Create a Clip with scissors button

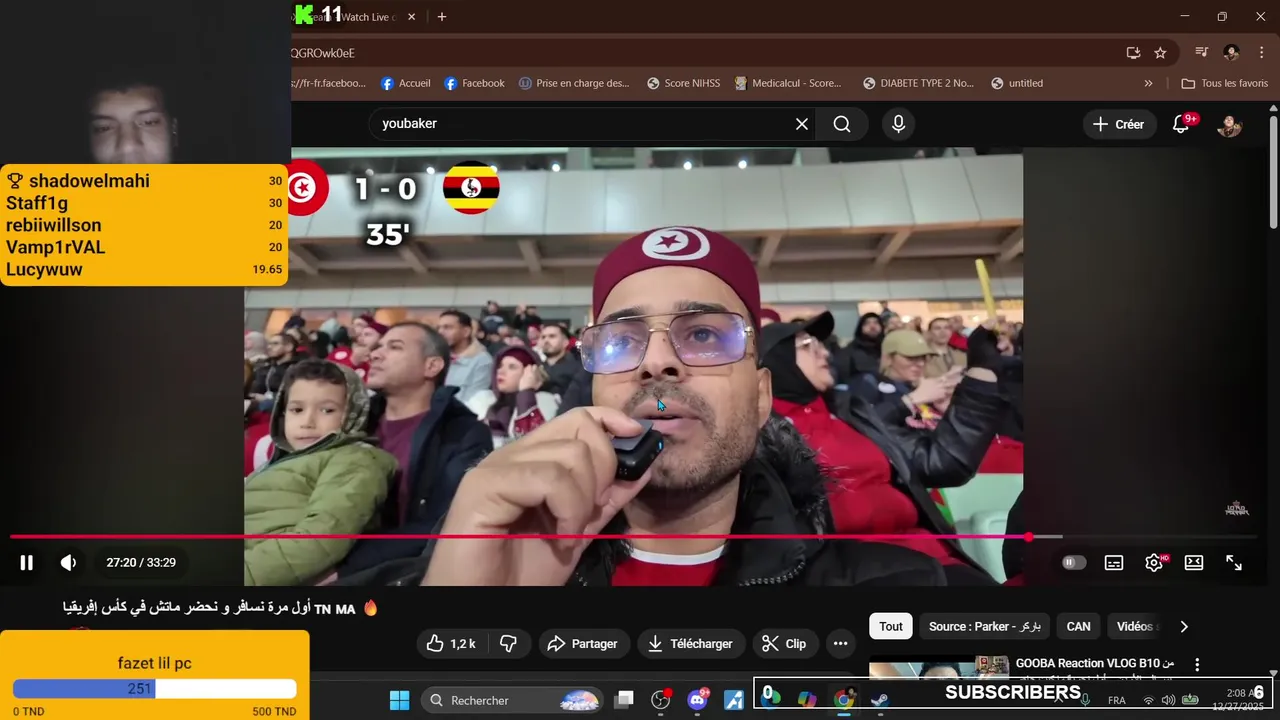coord(784,644)
